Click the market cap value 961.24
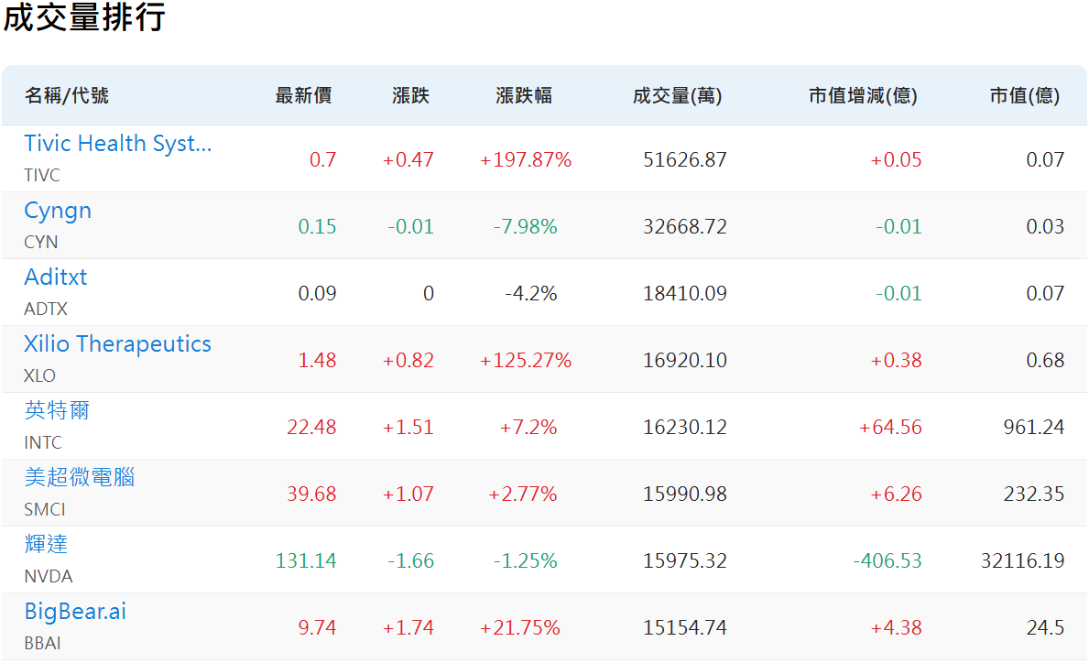 tap(1033, 427)
